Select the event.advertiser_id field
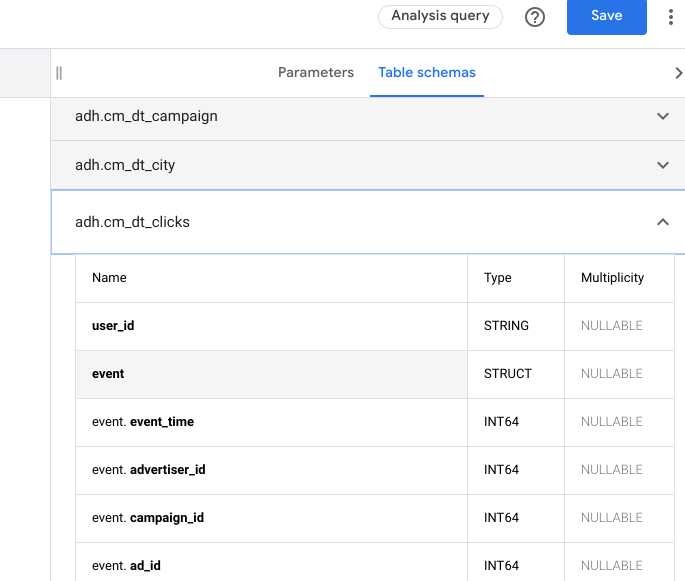This screenshot has width=685, height=581. 149,470
